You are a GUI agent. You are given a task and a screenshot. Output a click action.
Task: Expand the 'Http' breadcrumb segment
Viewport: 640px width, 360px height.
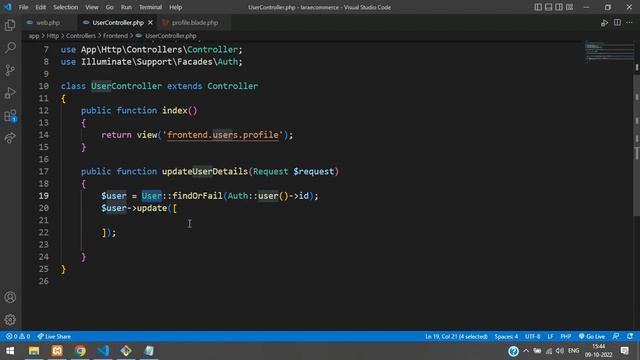53,36
